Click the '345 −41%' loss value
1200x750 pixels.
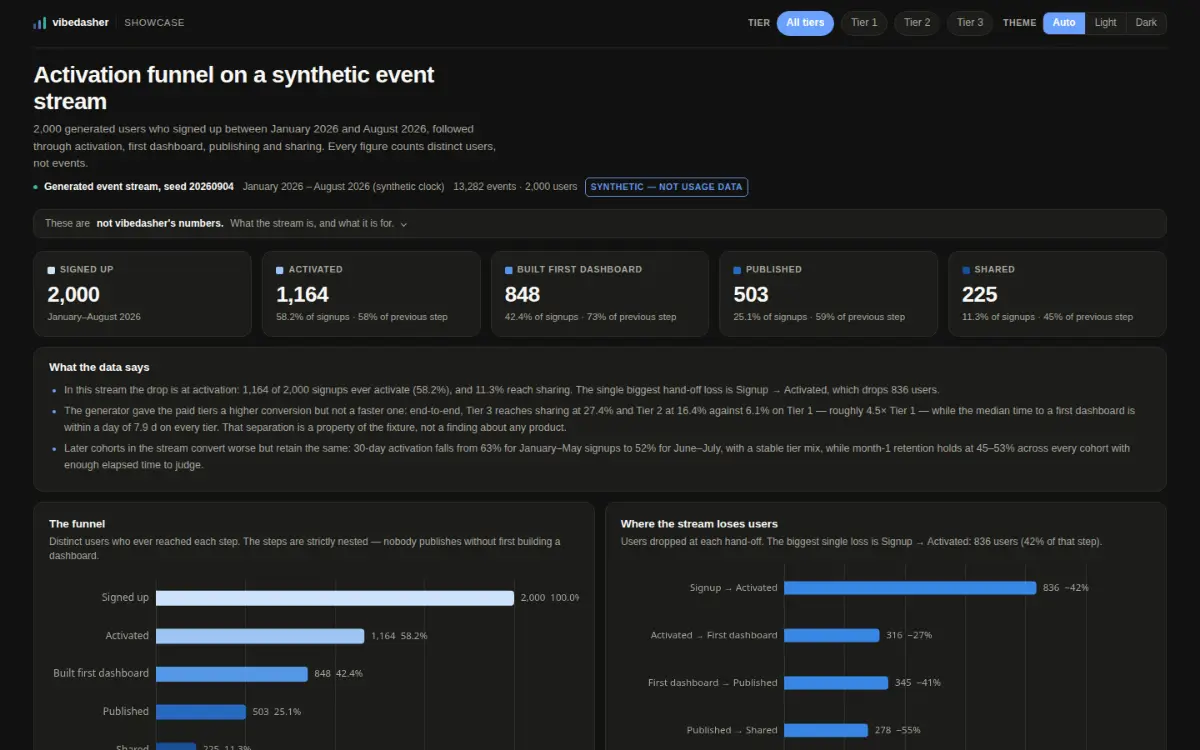click(x=917, y=683)
